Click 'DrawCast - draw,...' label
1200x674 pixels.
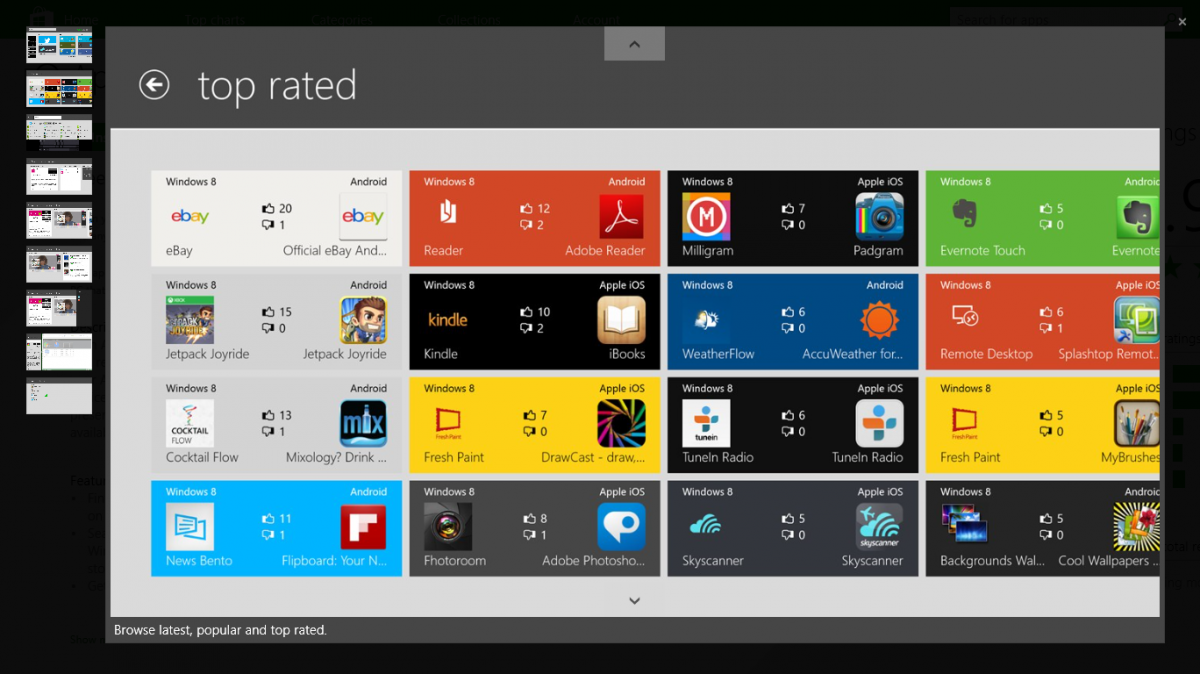pos(593,457)
